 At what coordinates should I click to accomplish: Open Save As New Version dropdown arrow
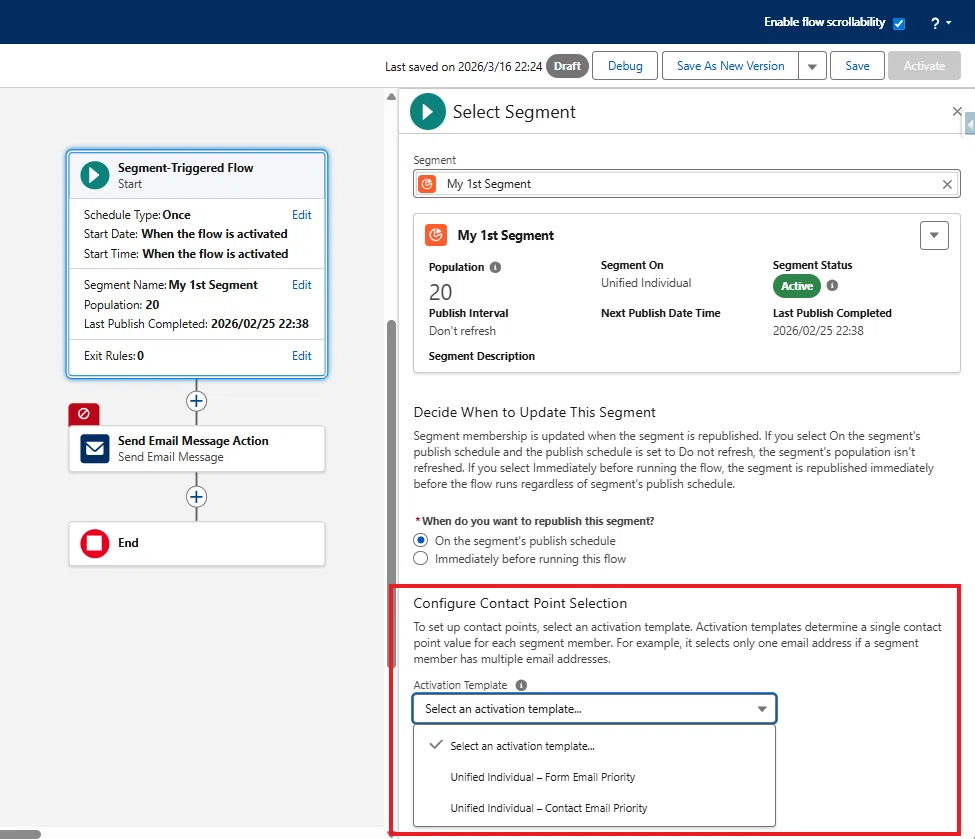(x=812, y=66)
